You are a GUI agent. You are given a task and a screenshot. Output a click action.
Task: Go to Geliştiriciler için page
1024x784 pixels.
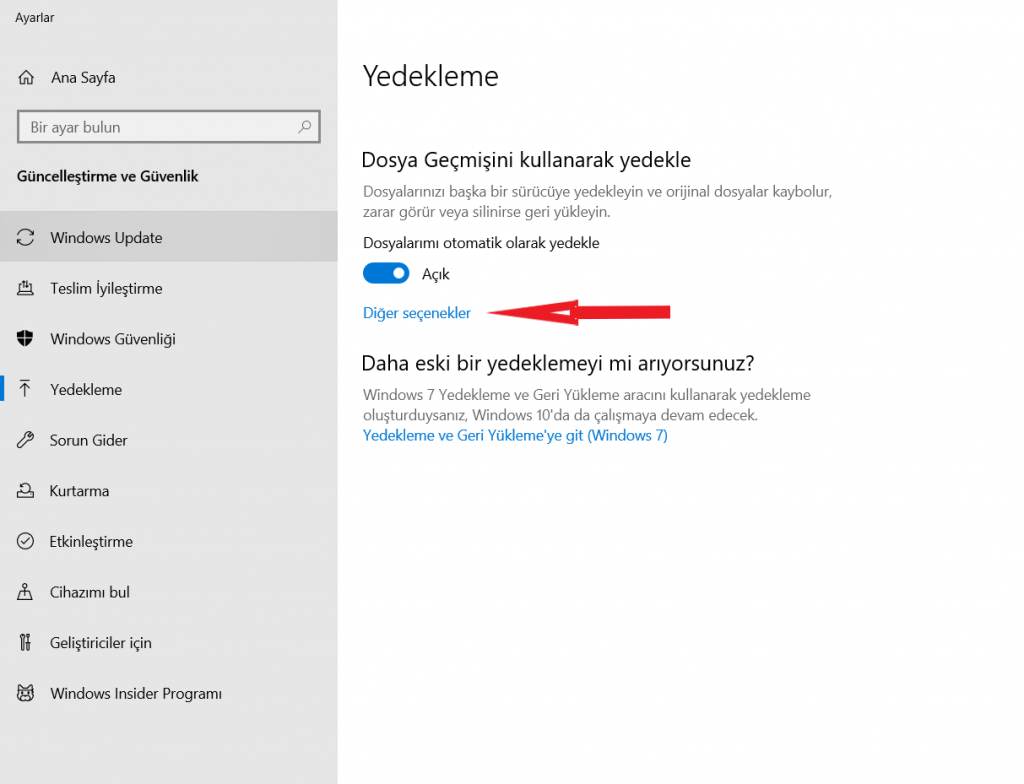point(168,642)
